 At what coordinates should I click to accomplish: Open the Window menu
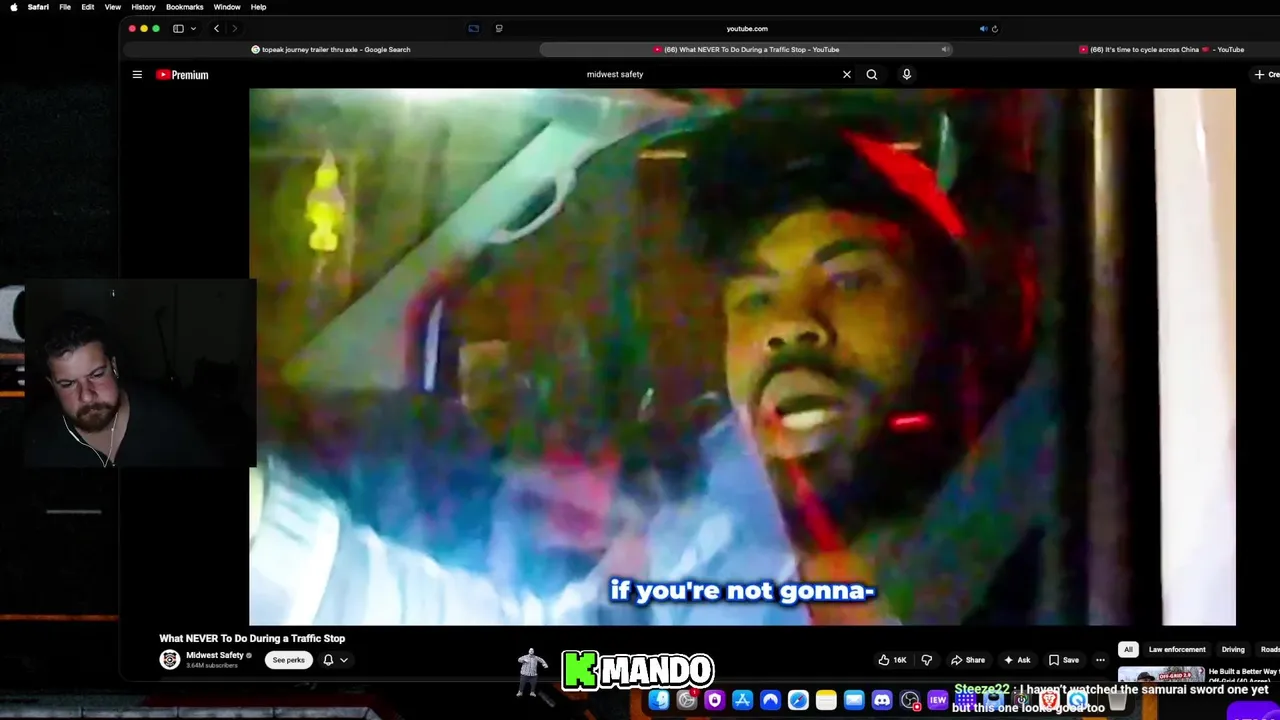tap(227, 7)
